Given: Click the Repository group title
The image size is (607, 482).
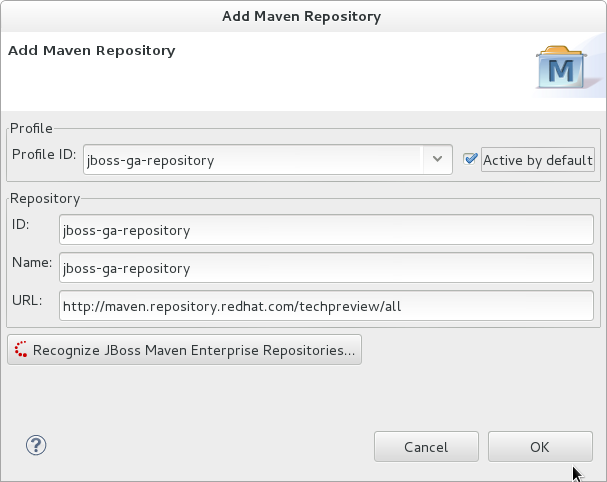Looking at the screenshot, I should (x=45, y=198).
